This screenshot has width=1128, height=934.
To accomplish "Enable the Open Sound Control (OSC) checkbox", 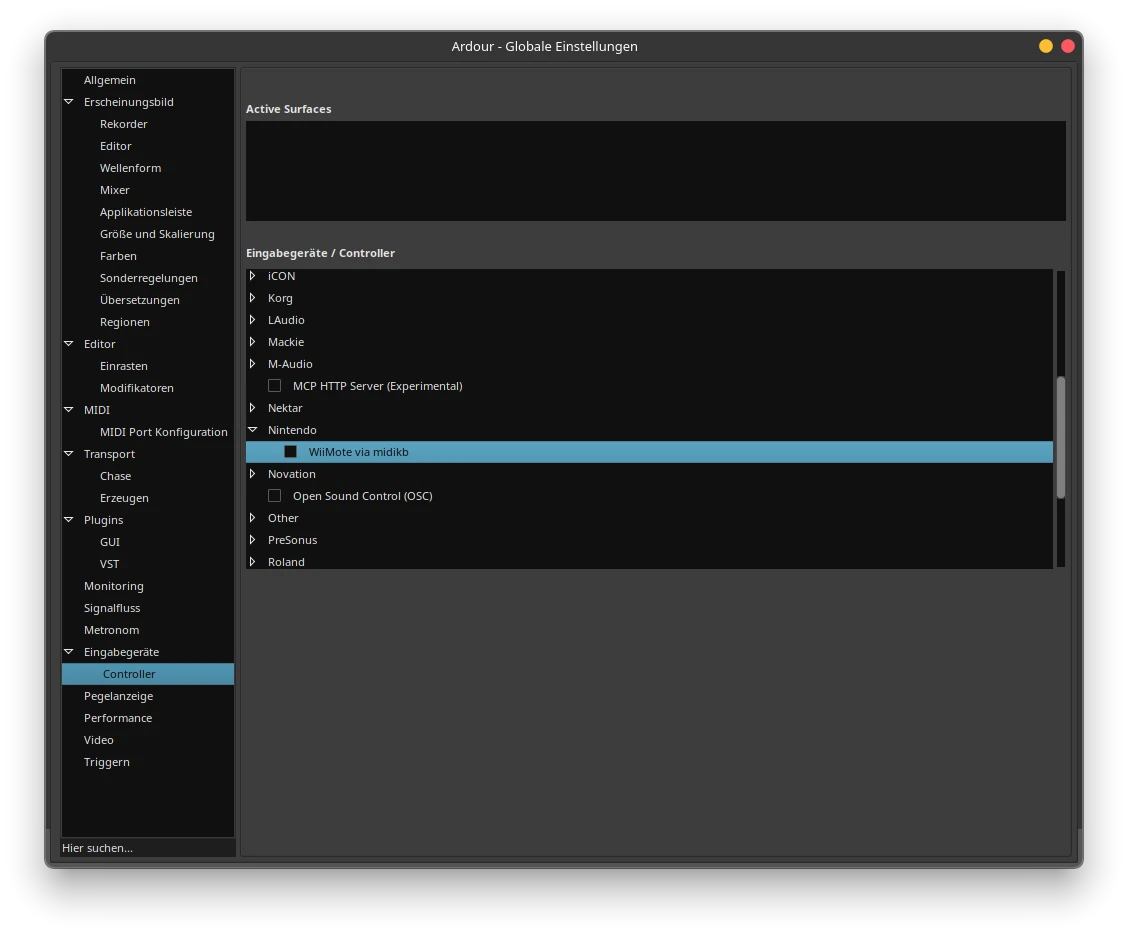I will click(x=274, y=496).
